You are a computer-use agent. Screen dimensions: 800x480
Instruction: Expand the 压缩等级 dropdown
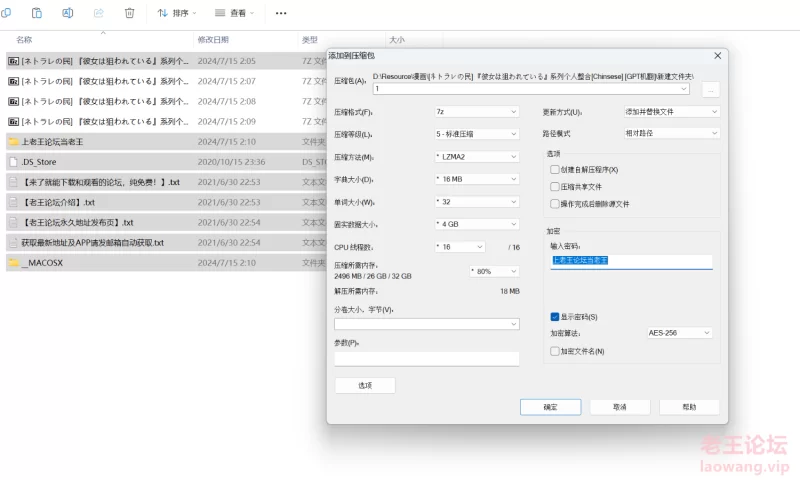477,134
